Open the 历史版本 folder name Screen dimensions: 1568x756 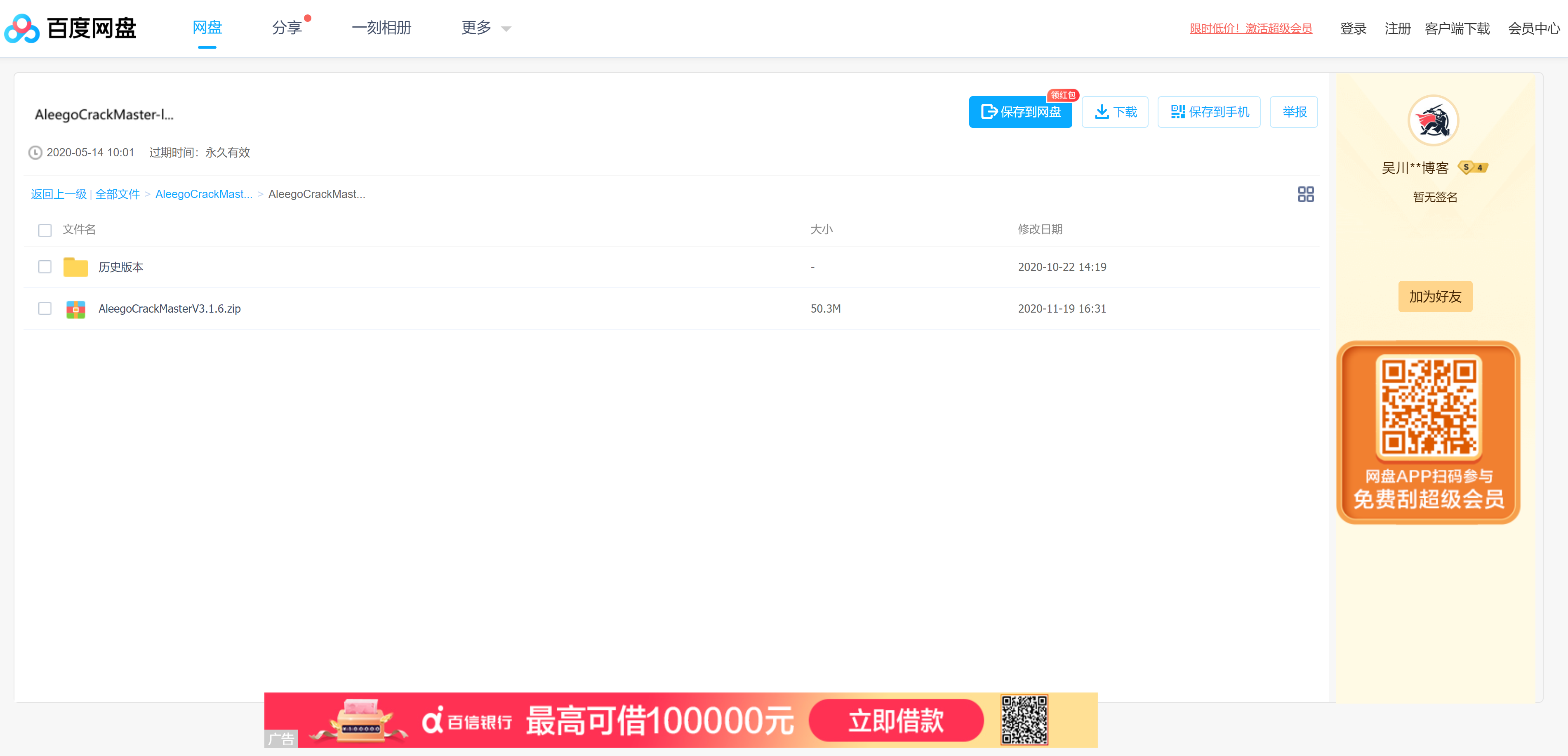tap(121, 267)
